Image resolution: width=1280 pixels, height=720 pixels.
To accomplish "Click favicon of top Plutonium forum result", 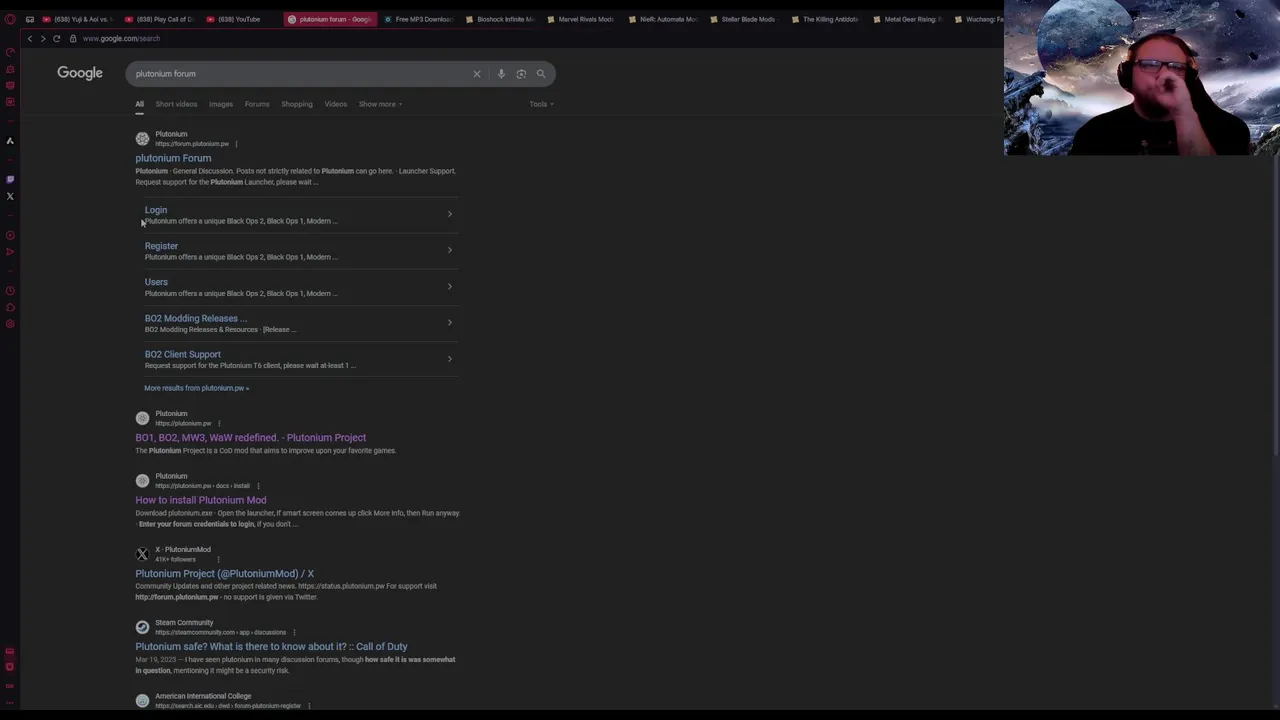I will [142, 139].
